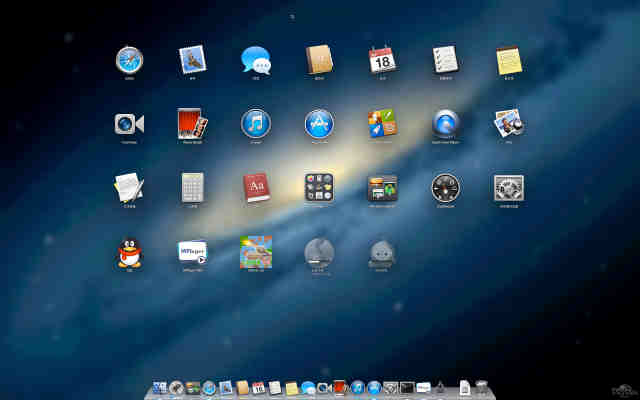The width and height of the screenshot is (640, 400).
Task: Open the red Dictionary app in Launchpad
Action: [256, 187]
